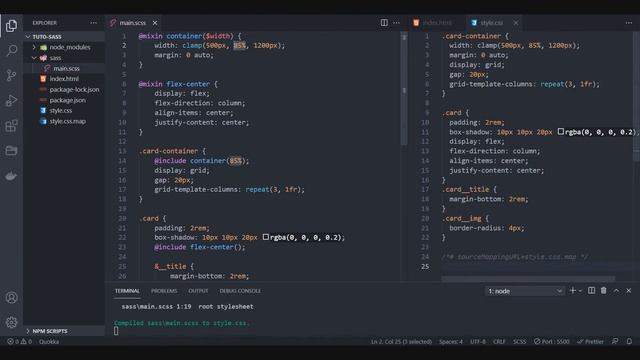
Task: Change Spaces: 4 indentation setting
Action: (x=451, y=342)
